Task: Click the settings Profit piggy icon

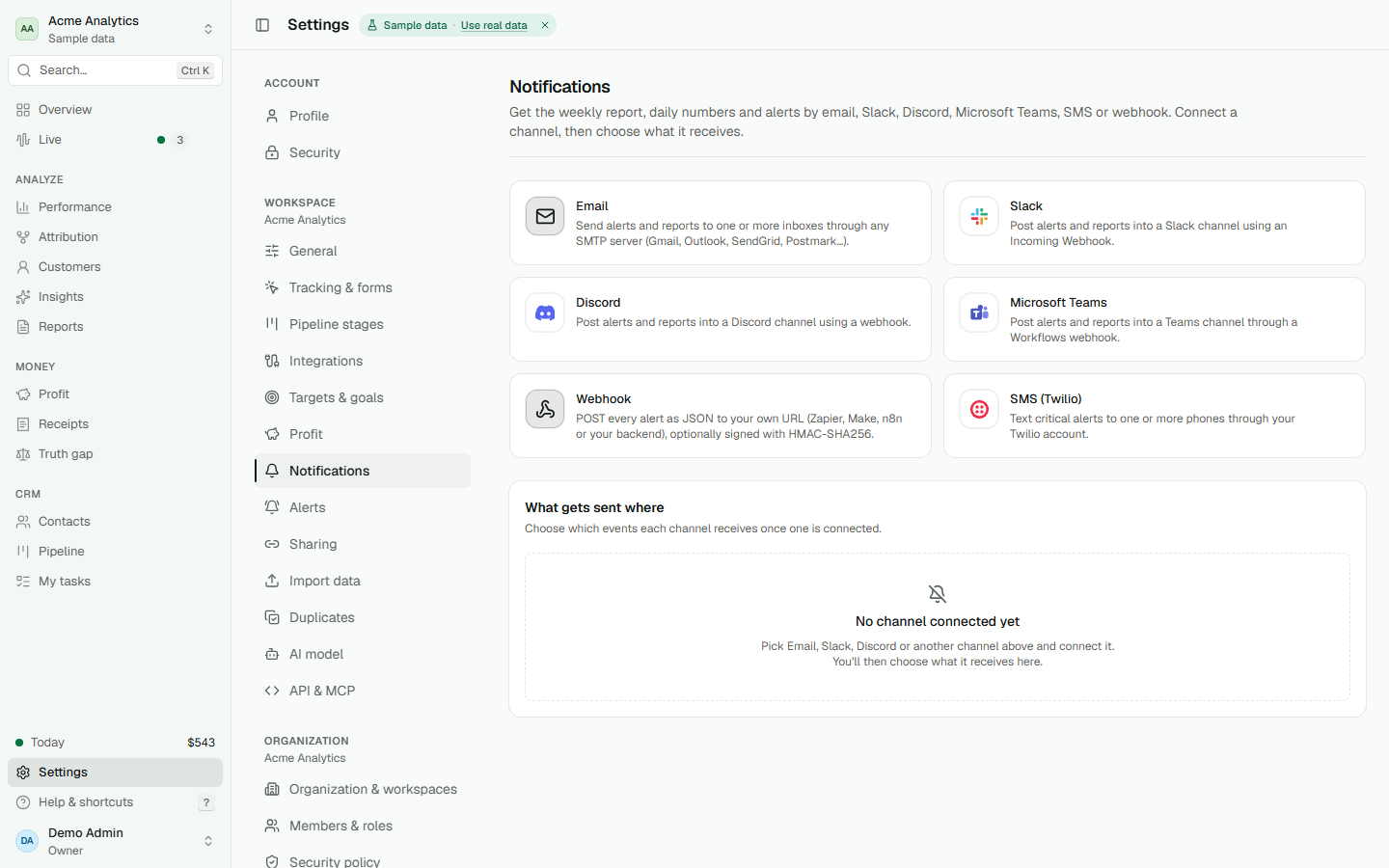Action: point(272,434)
